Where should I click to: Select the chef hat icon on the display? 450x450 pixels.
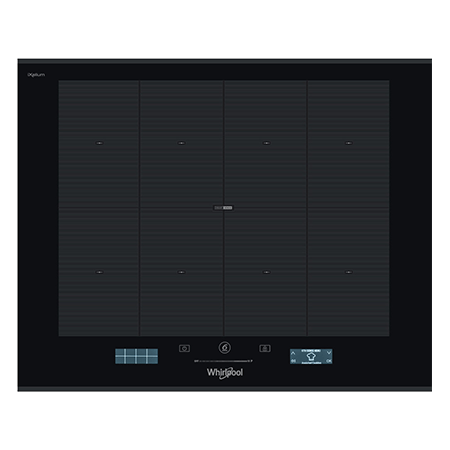pos(311,356)
